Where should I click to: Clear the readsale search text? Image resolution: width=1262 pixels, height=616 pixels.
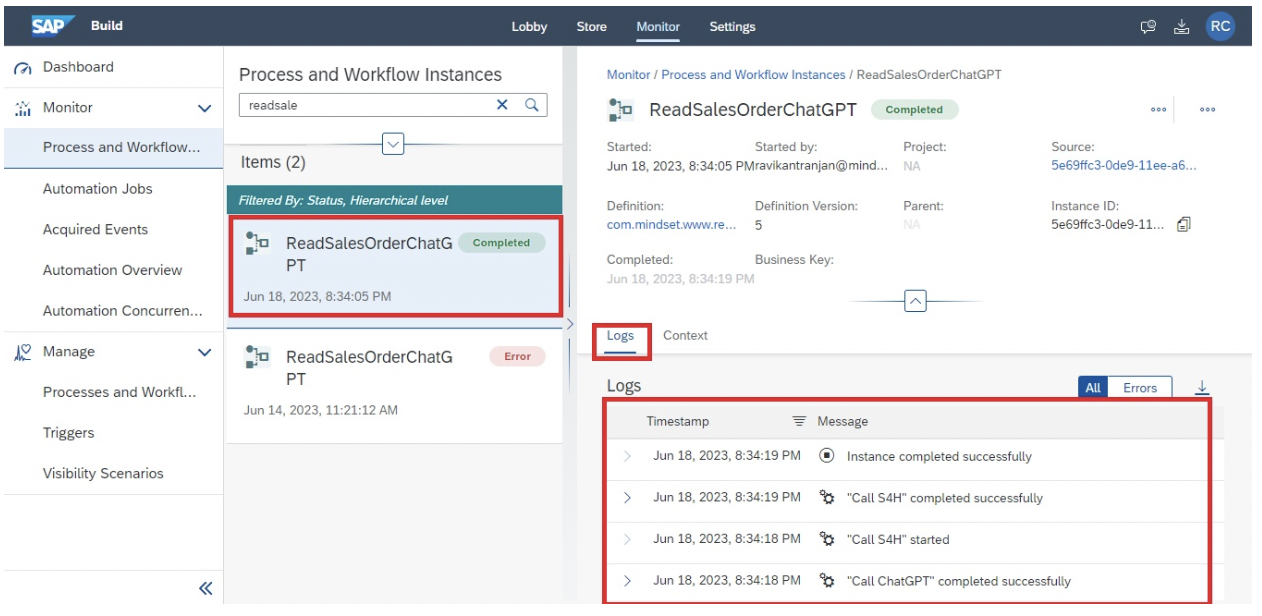coord(502,105)
